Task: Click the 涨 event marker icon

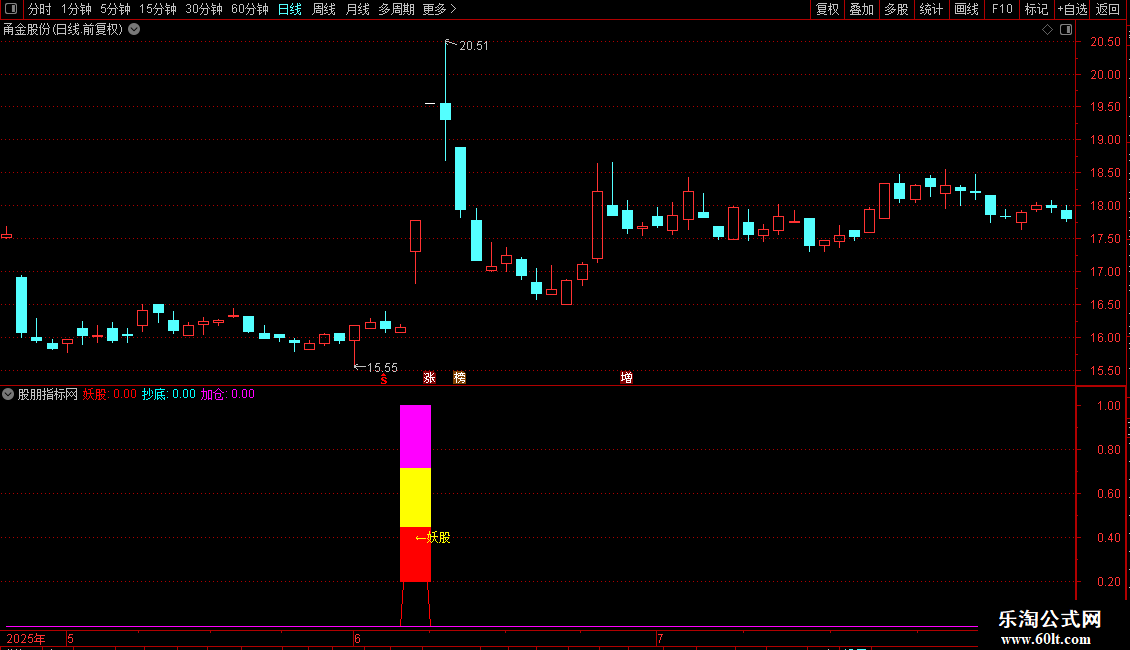Action: click(x=430, y=378)
